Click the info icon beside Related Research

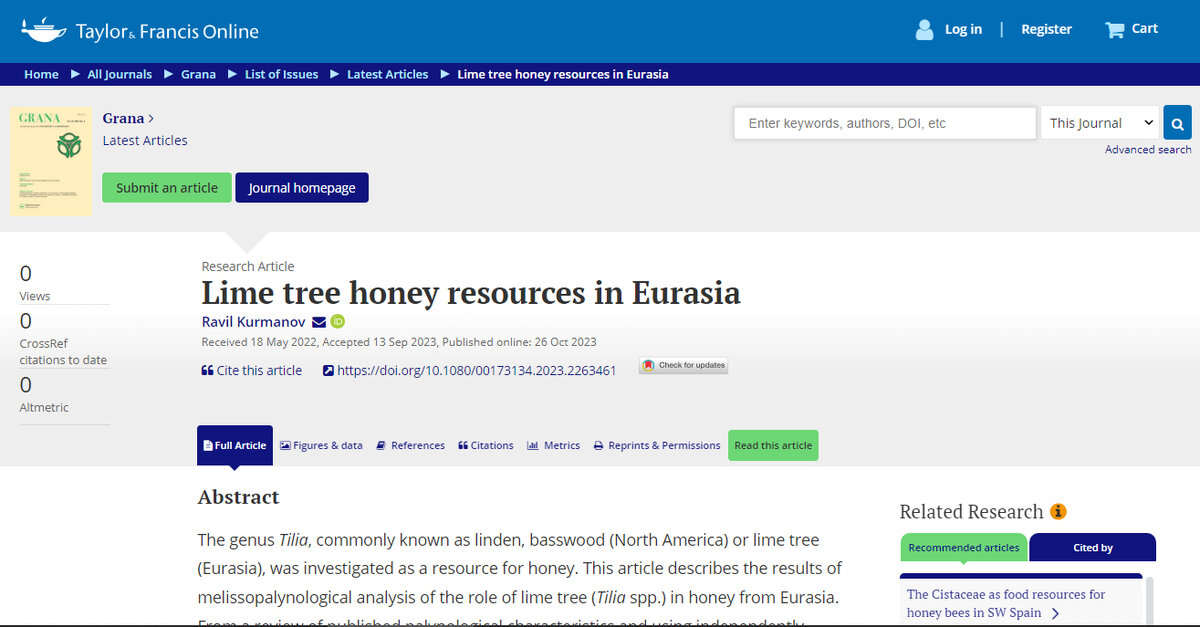(x=1058, y=511)
